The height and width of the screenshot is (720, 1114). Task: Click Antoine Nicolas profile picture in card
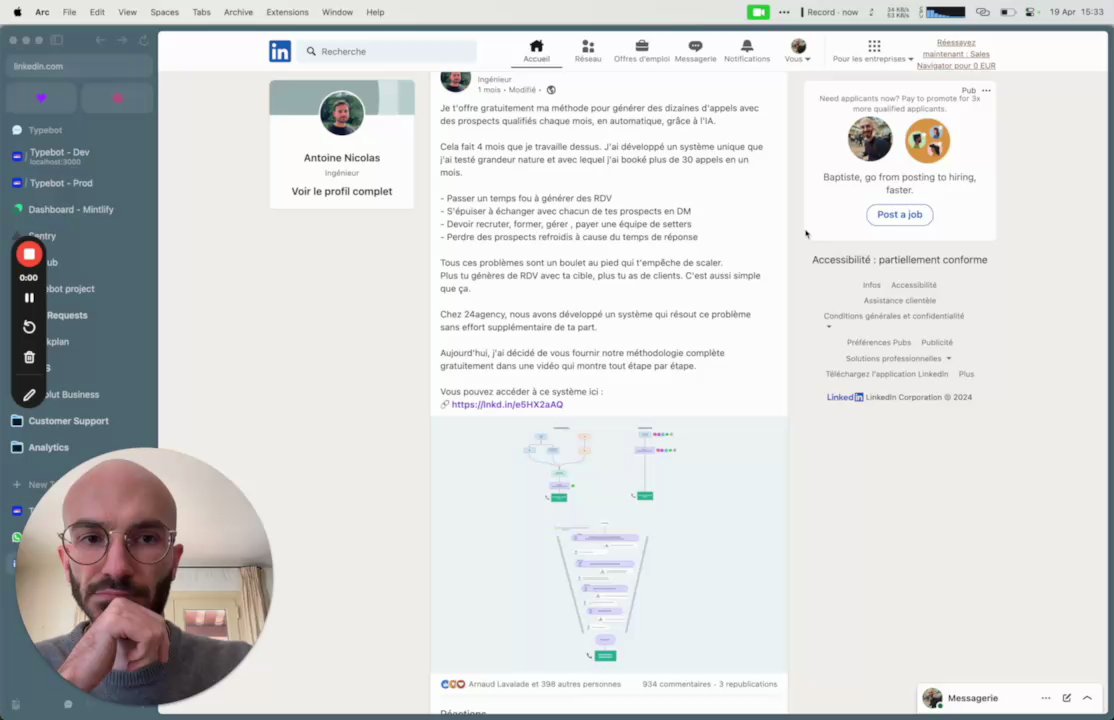[342, 114]
